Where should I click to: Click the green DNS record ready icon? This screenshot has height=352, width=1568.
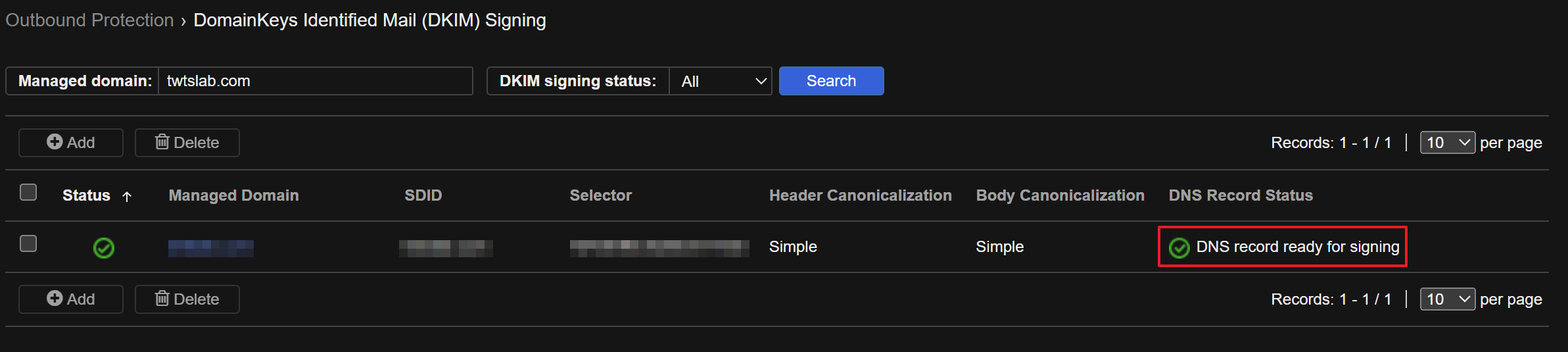pyautogui.click(x=1179, y=248)
